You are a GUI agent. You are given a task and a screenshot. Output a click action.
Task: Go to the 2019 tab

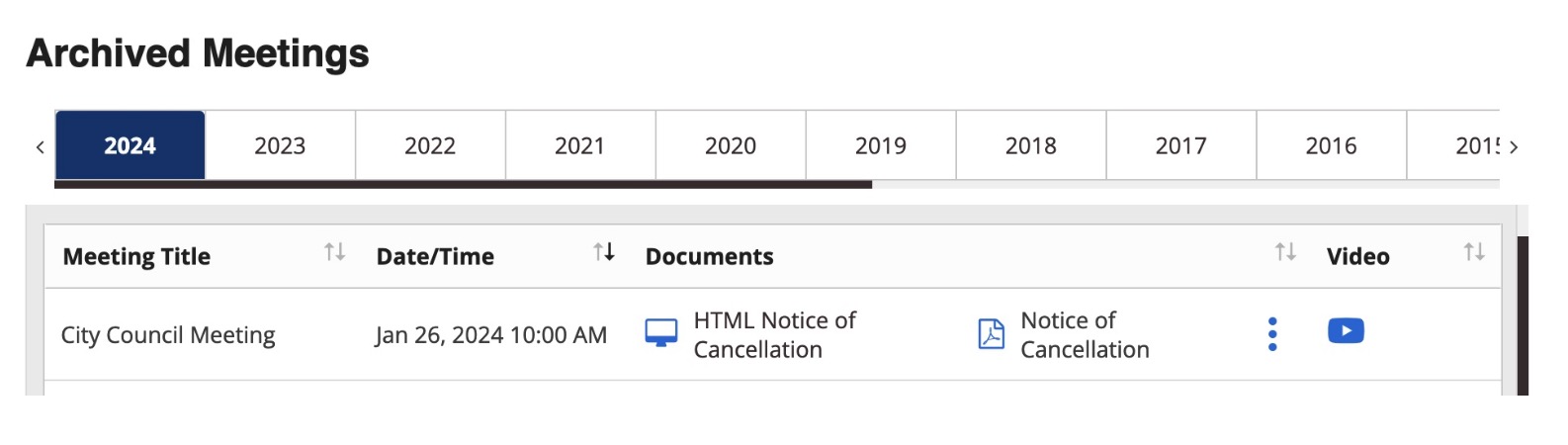(881, 145)
